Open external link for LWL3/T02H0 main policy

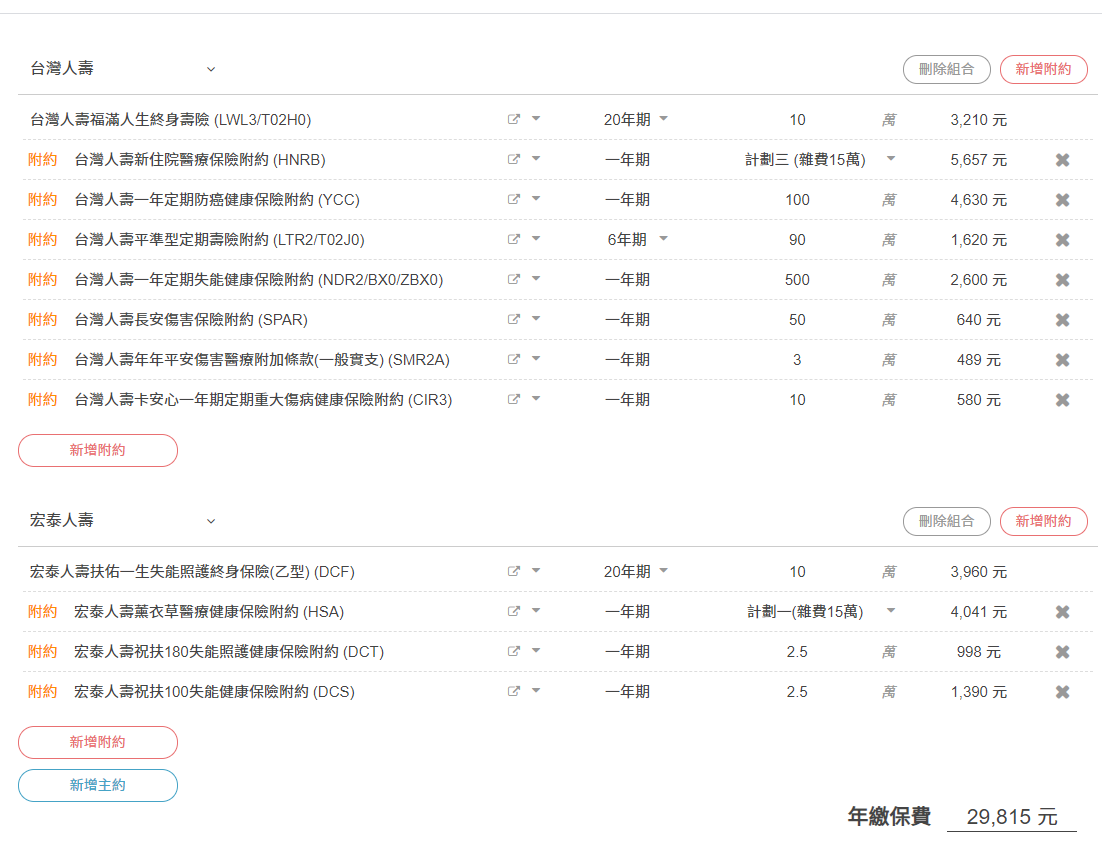(514, 119)
